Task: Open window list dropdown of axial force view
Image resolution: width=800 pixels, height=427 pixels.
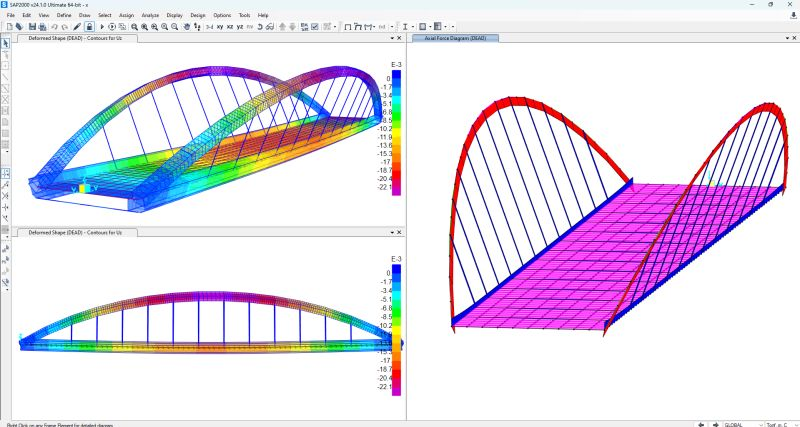Action: tap(788, 38)
